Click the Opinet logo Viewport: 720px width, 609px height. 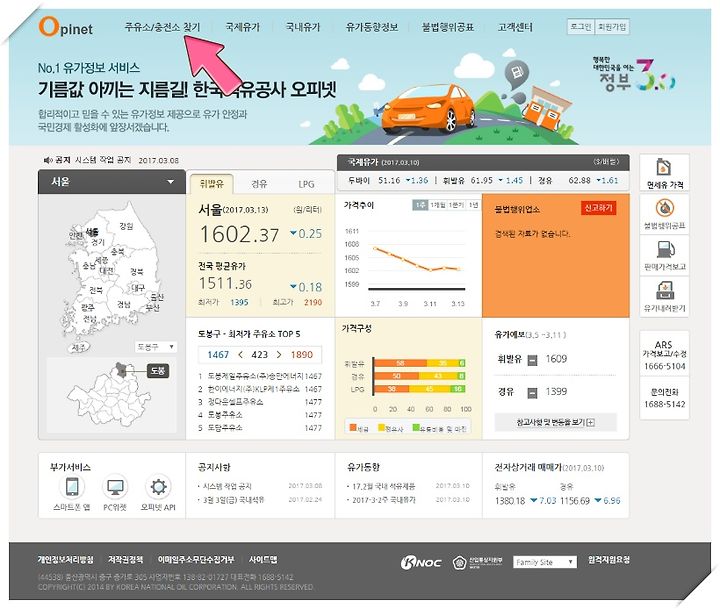point(66,27)
